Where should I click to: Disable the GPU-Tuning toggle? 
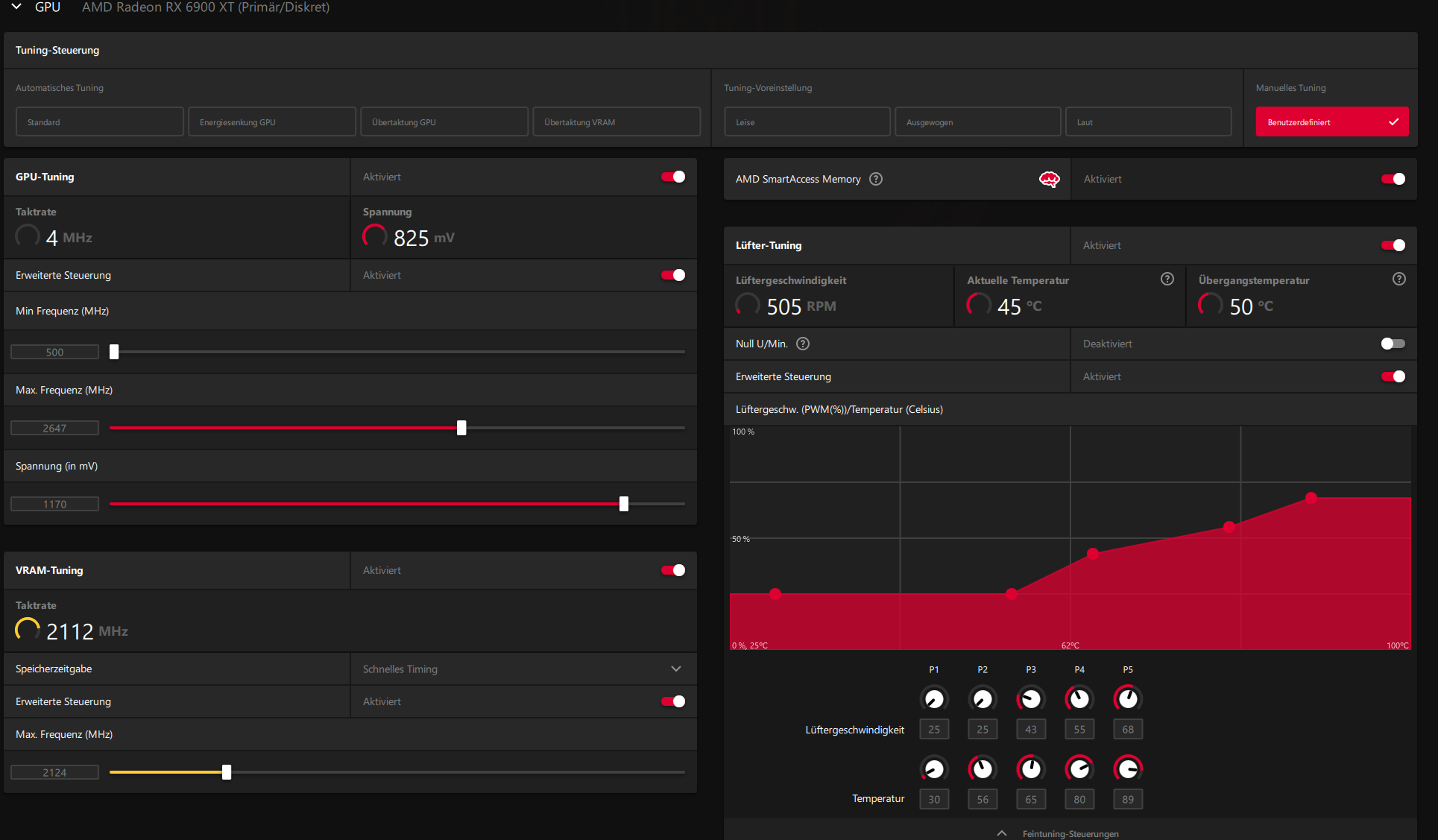click(673, 177)
